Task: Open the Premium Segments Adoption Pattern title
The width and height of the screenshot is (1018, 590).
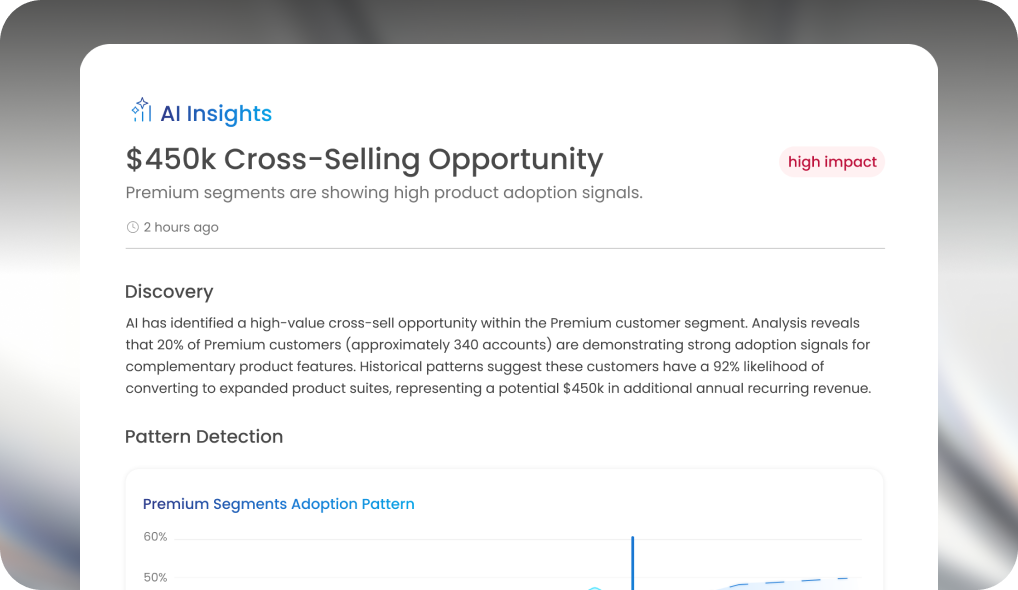Action: coord(279,504)
